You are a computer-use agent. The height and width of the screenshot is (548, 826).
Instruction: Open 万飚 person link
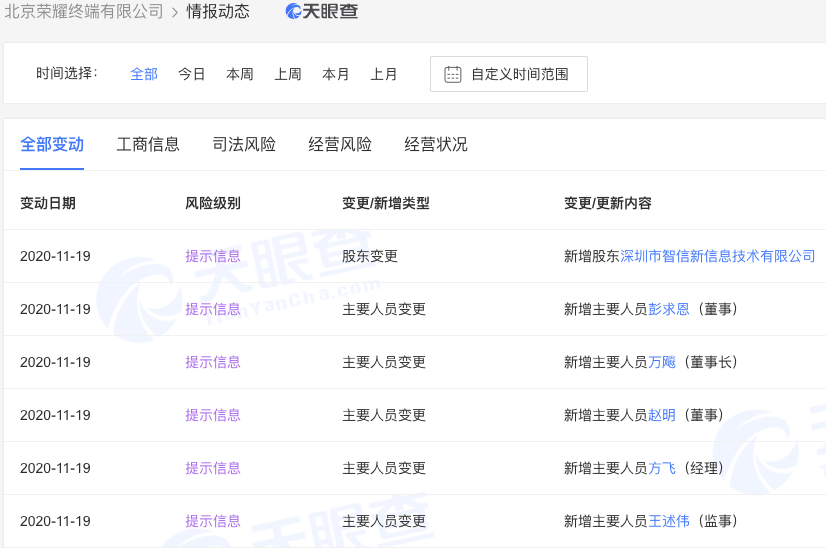(662, 363)
